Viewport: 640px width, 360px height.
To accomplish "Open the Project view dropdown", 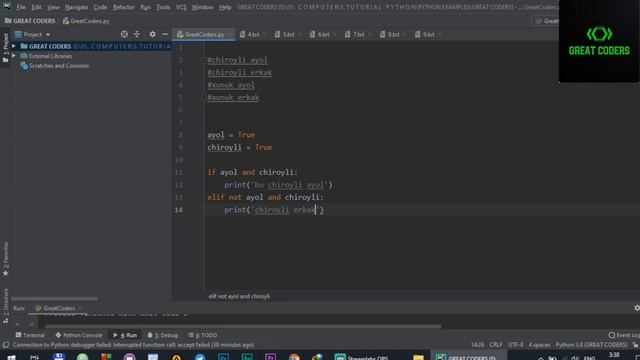I will tap(33, 35).
